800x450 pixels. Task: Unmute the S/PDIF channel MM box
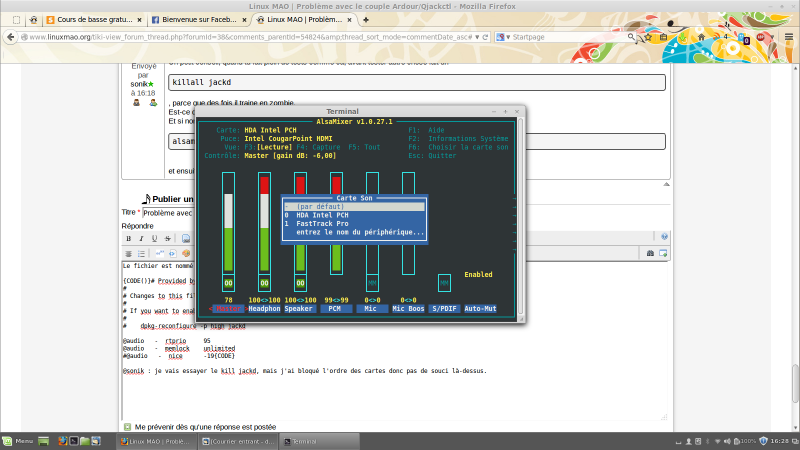[x=444, y=283]
